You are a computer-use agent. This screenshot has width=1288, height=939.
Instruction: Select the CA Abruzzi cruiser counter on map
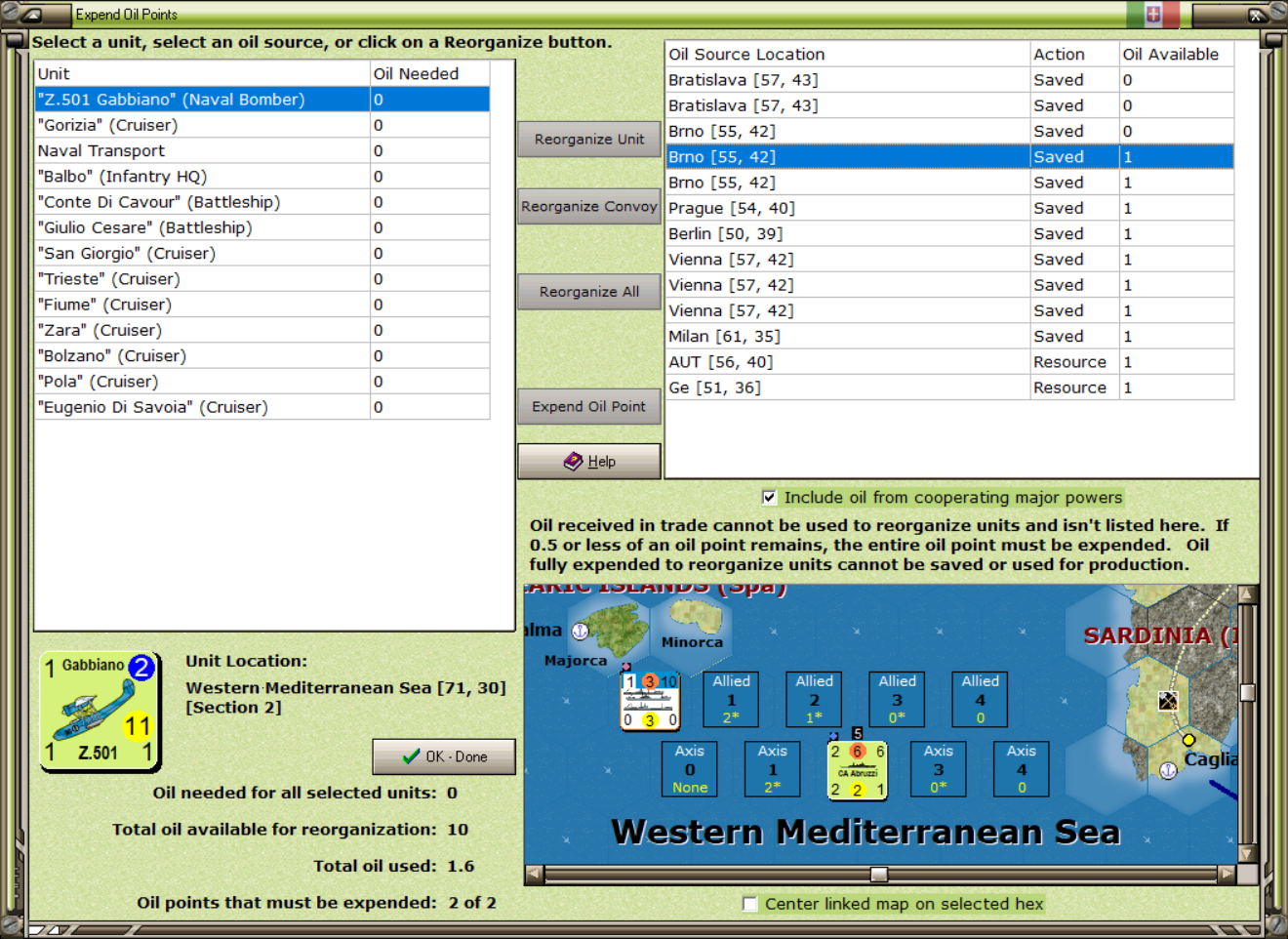858,770
